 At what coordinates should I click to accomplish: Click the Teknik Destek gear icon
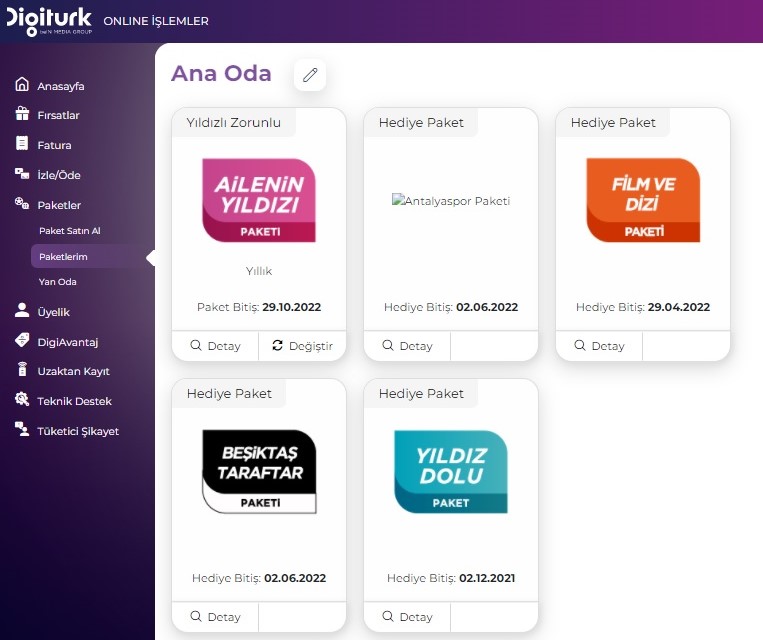coord(22,399)
